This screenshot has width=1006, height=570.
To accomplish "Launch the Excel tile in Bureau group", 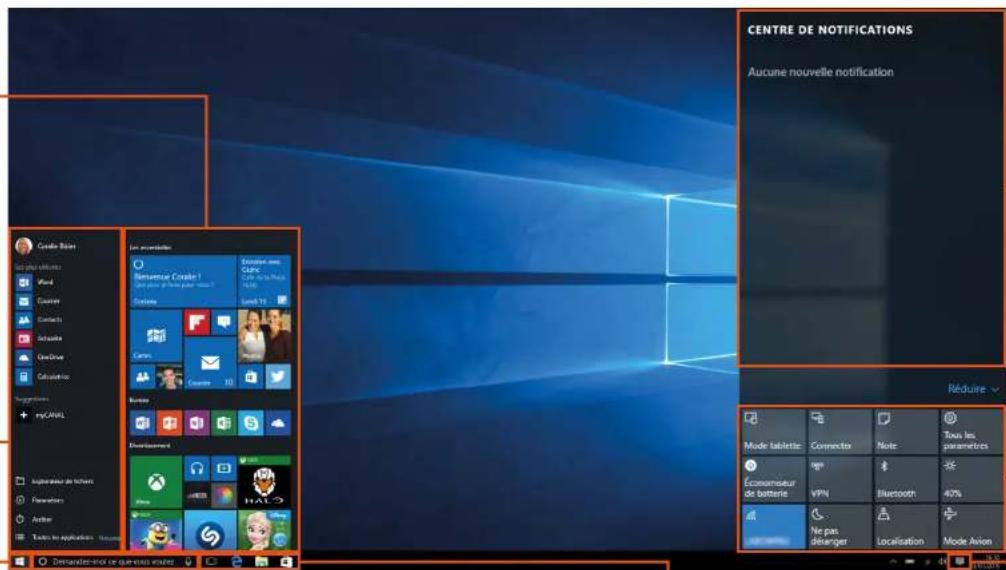I will point(223,423).
